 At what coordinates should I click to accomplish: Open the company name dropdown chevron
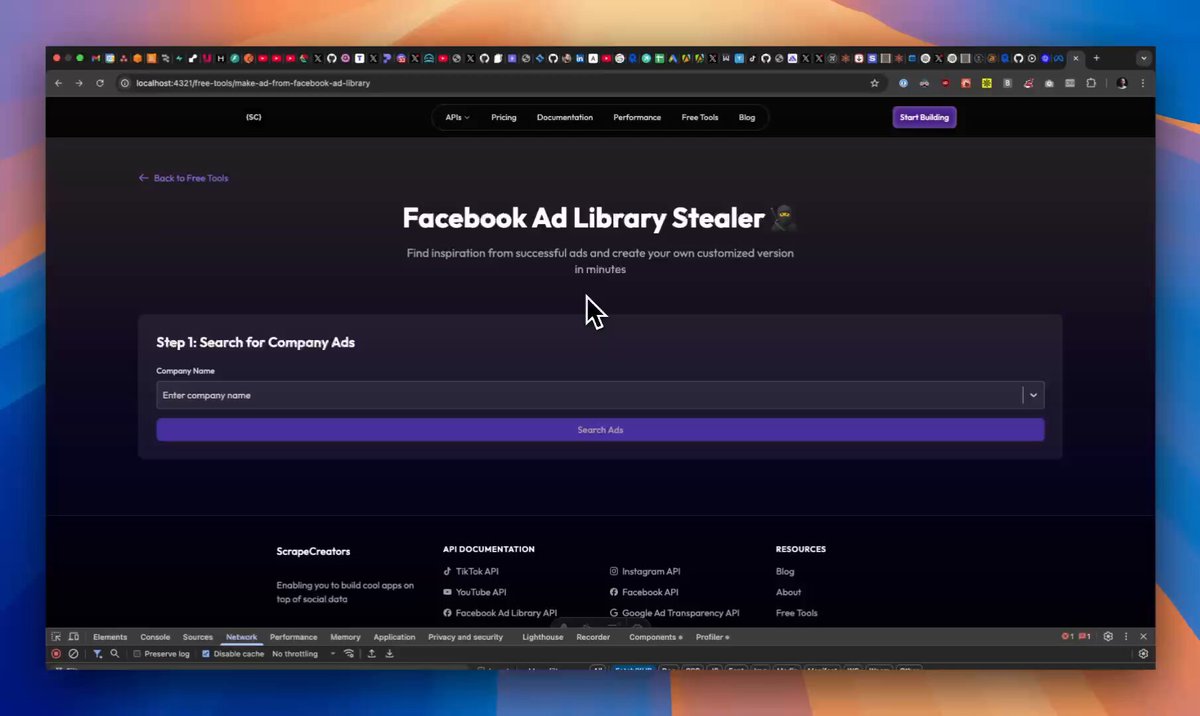point(1034,395)
